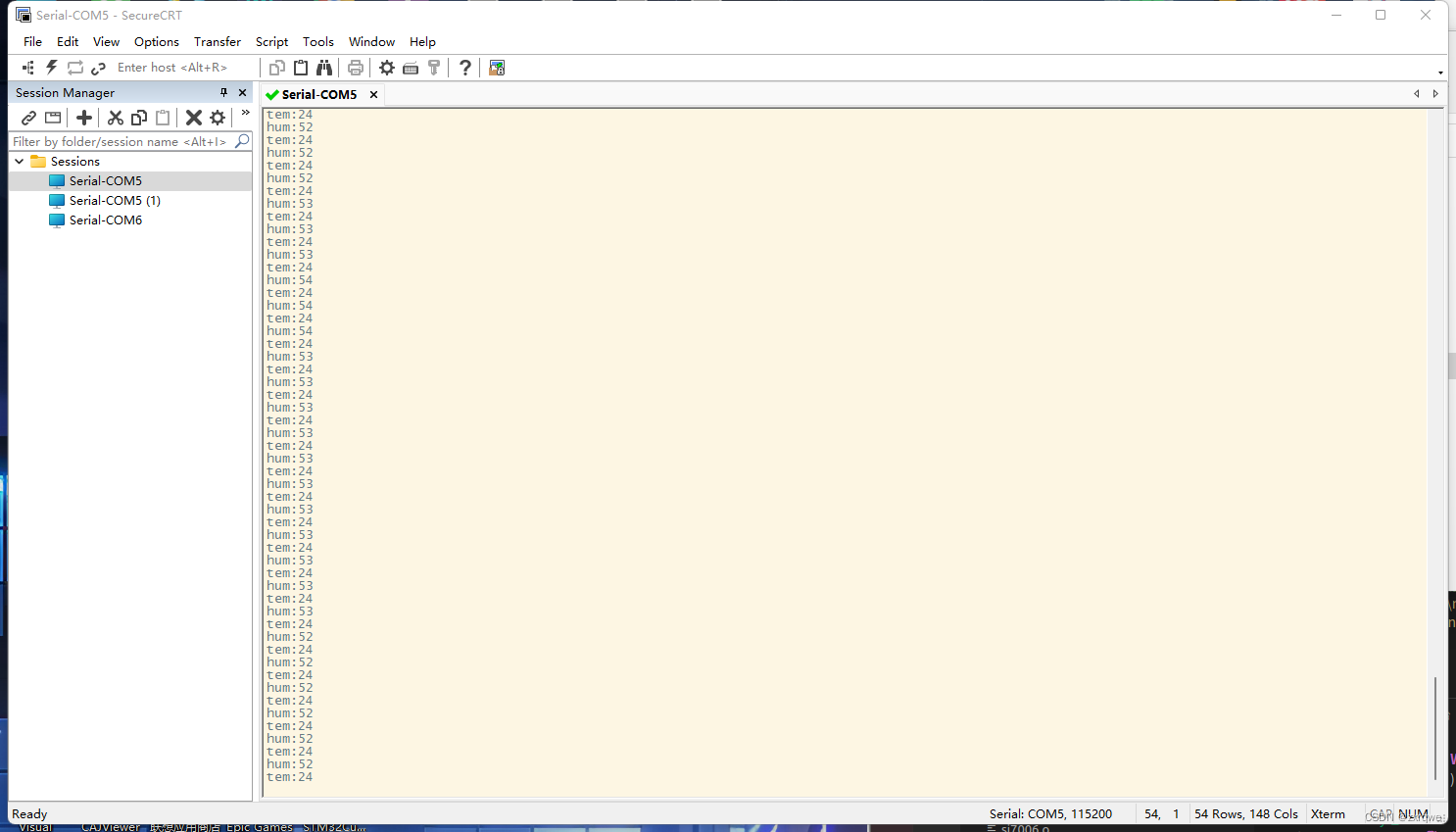Delete session with X icon in Session Manager

pyautogui.click(x=194, y=118)
